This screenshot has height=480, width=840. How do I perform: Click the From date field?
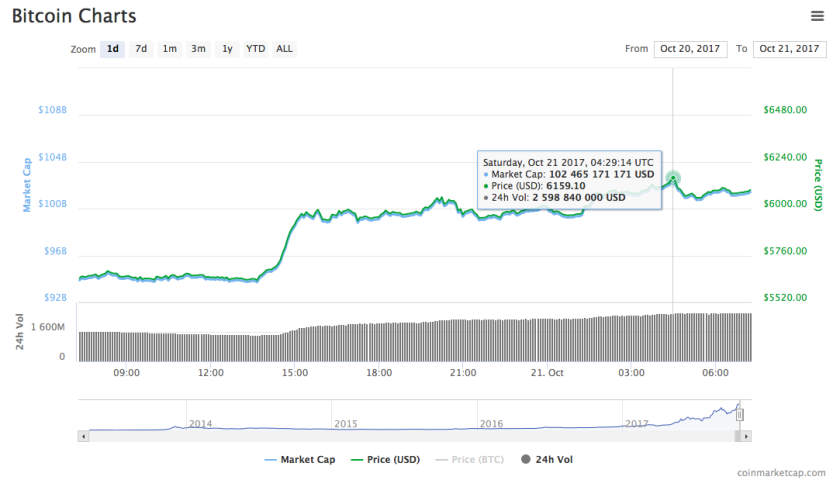click(x=691, y=49)
